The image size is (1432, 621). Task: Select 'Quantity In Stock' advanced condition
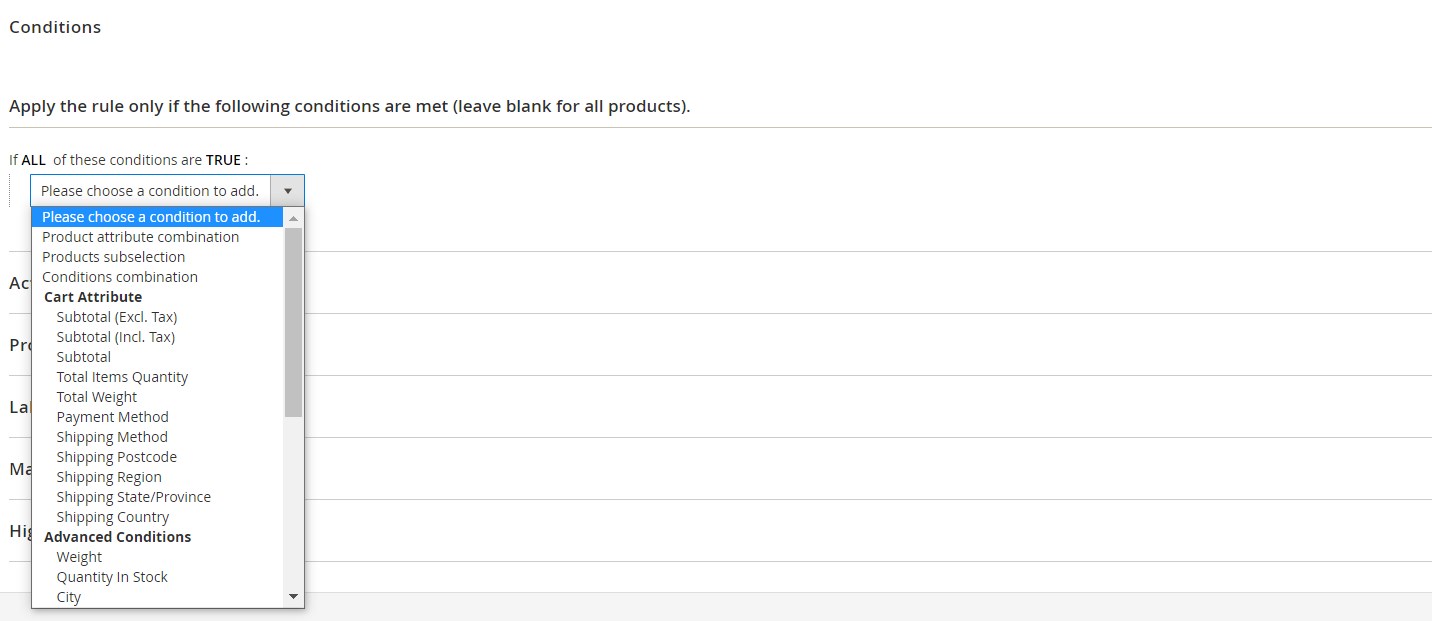112,577
